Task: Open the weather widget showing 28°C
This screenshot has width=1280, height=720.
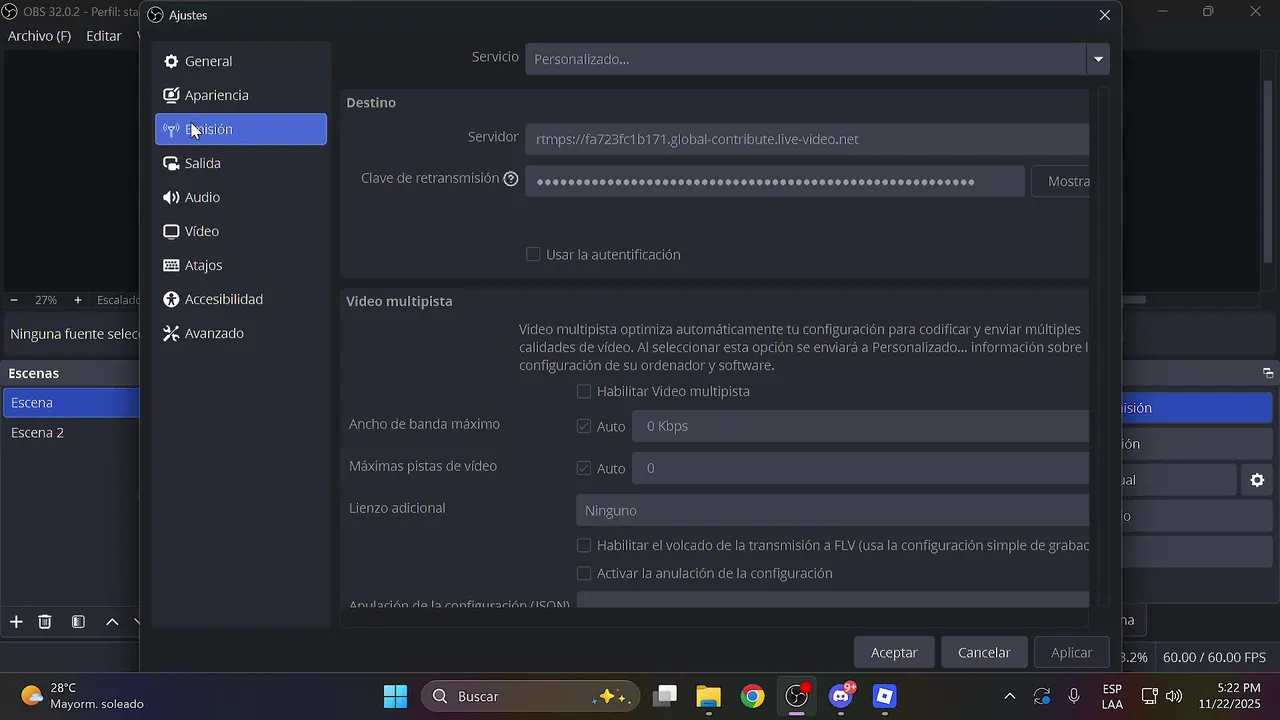Action: [84, 696]
